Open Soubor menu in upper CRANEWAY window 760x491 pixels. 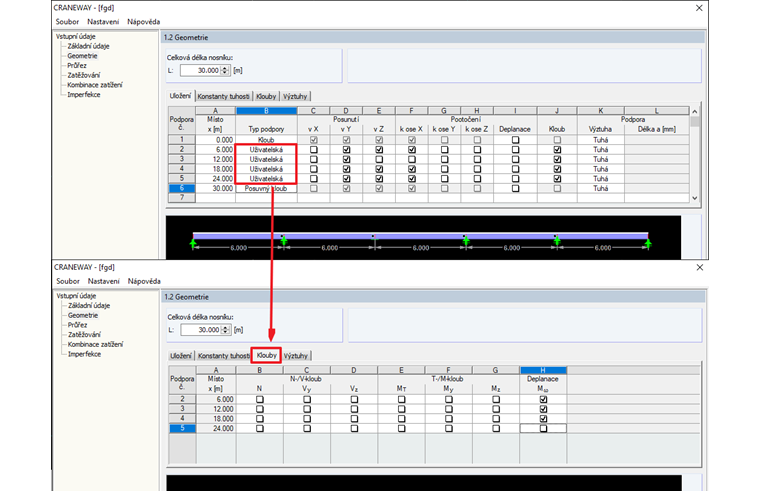point(67,22)
